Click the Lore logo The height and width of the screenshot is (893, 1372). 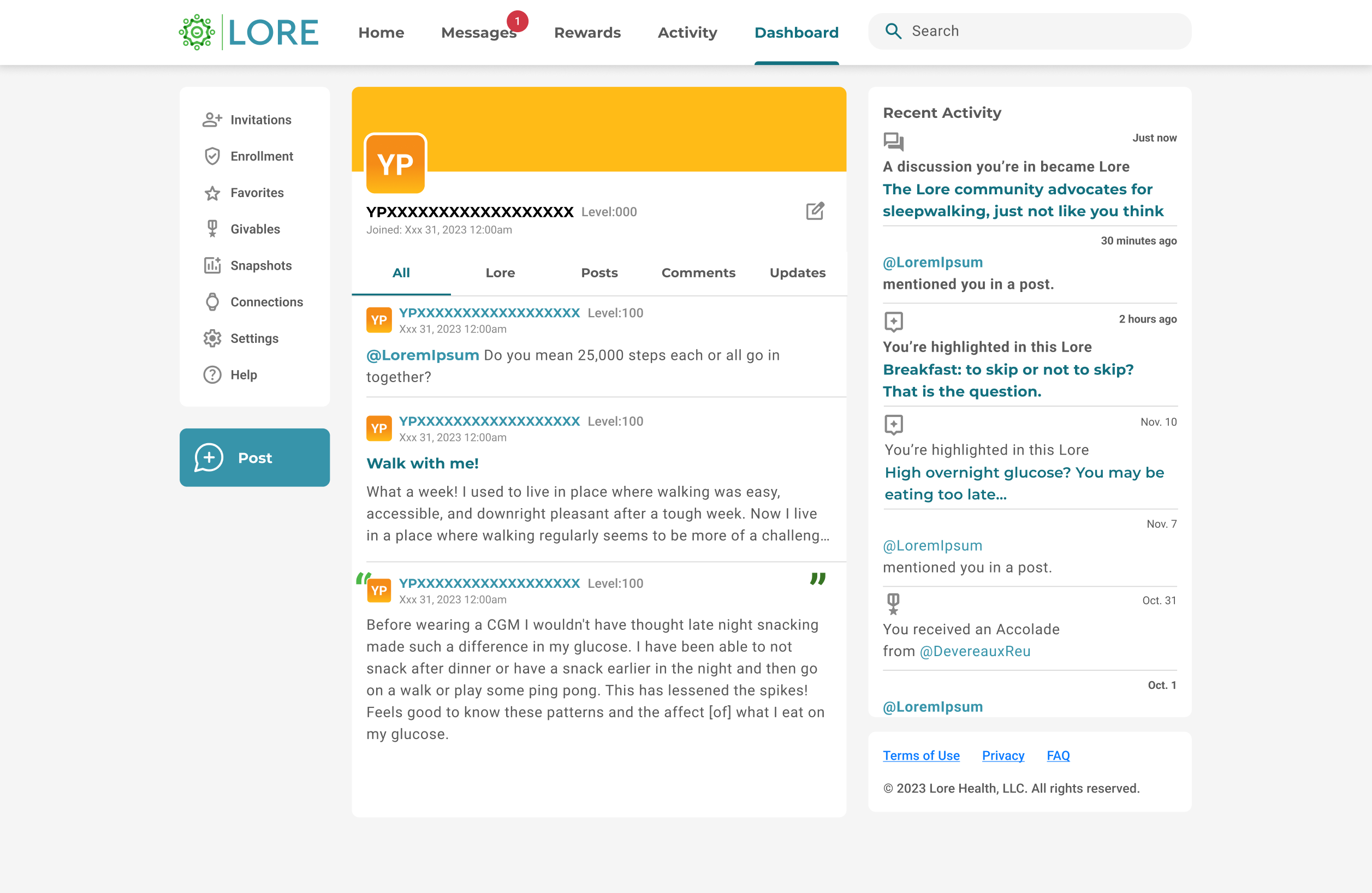(248, 32)
